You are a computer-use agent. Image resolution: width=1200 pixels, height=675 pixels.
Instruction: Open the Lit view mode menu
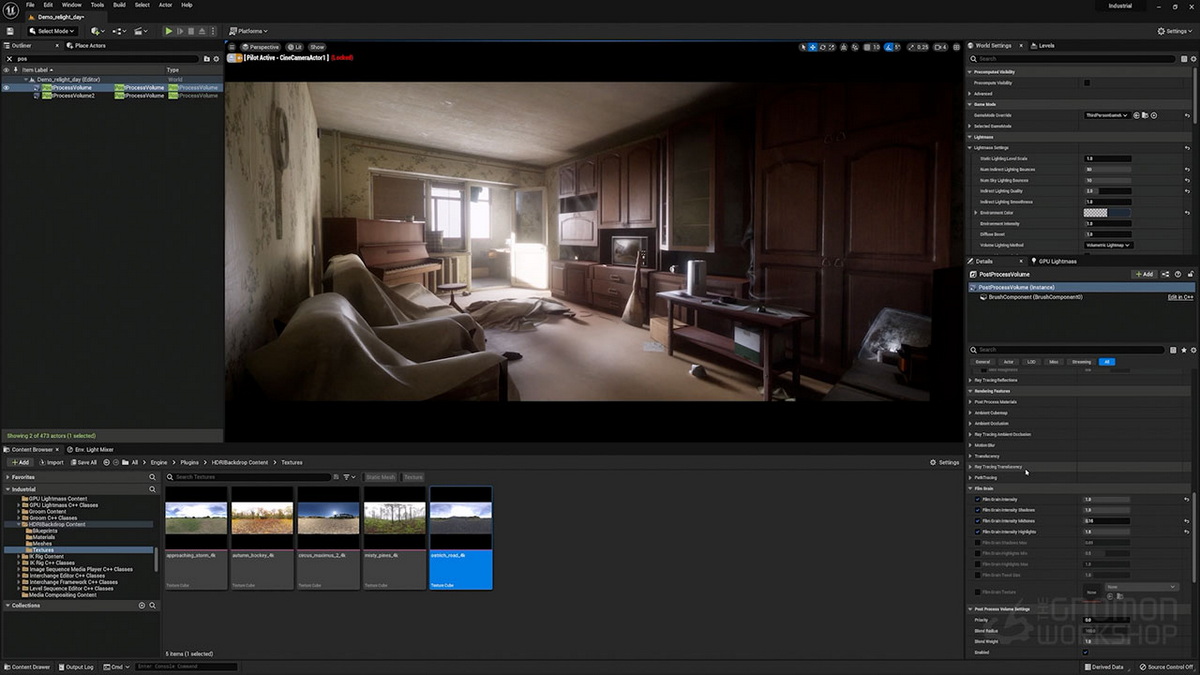pos(294,47)
